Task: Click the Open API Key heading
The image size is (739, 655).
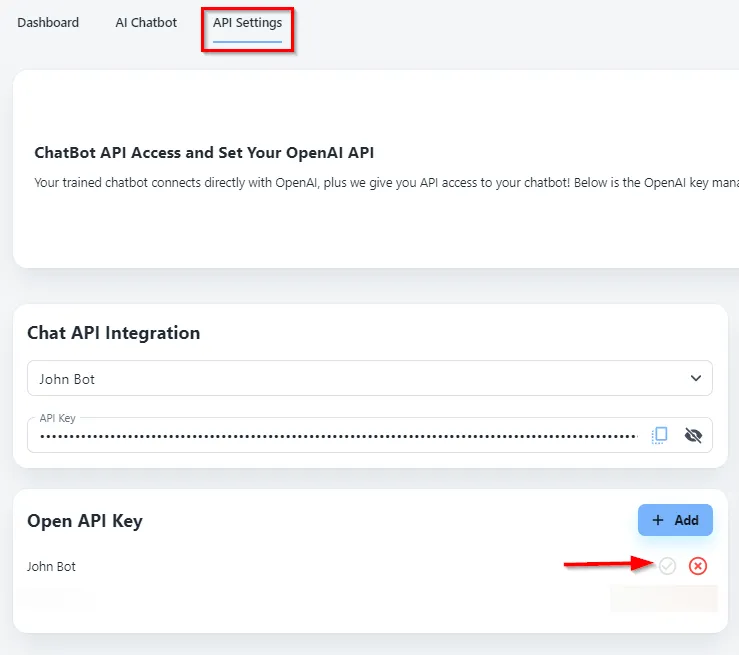Action: tap(85, 521)
